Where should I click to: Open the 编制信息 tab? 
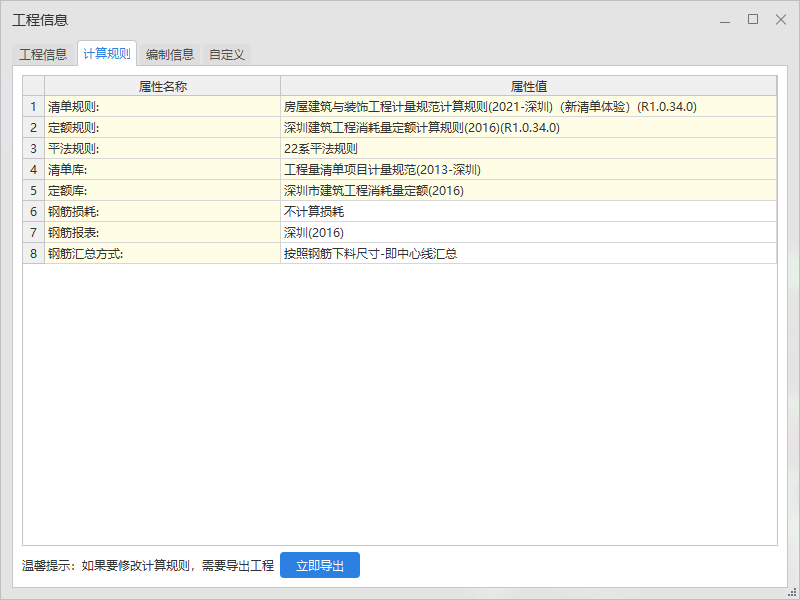click(x=169, y=54)
